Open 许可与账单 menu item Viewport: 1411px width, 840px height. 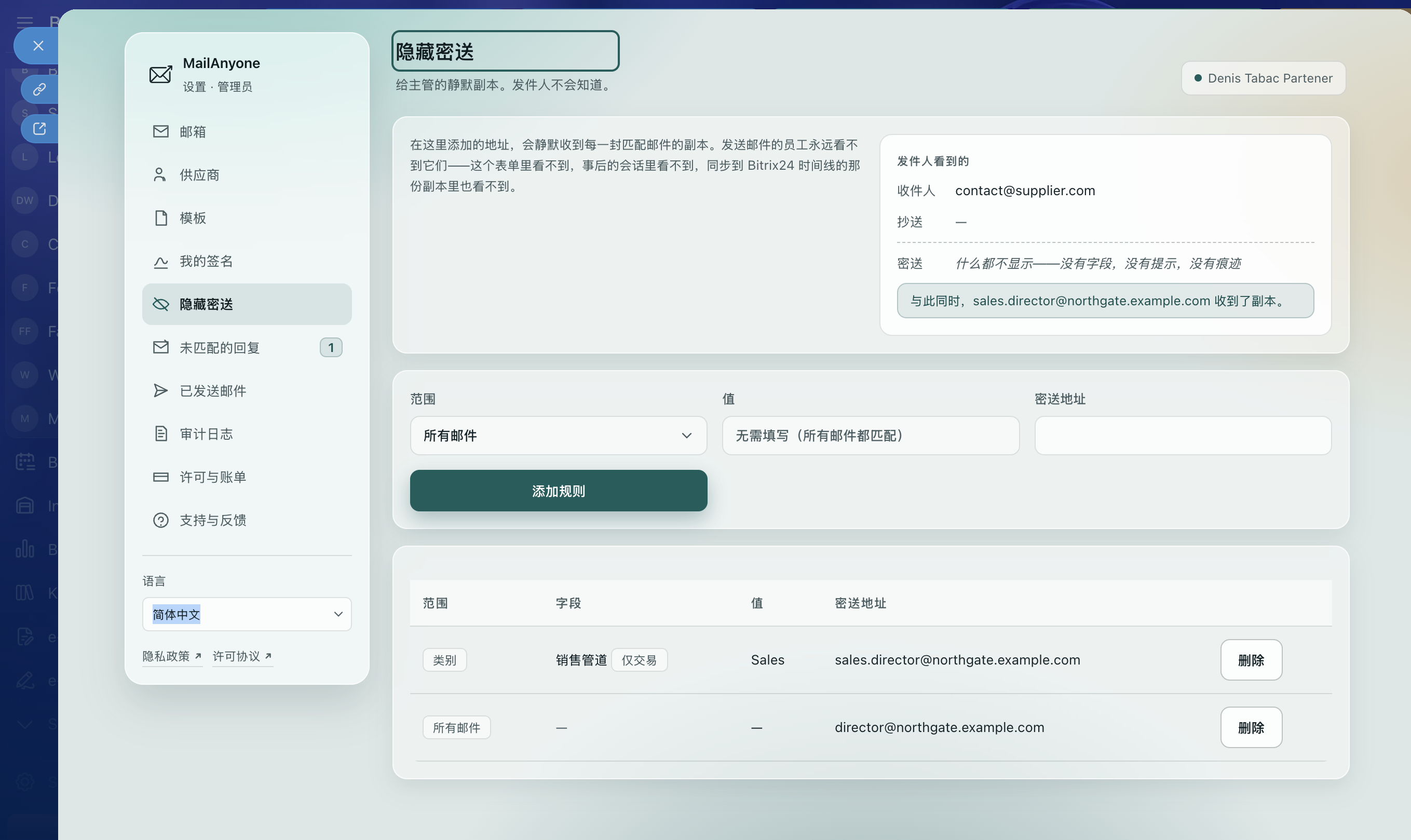point(247,477)
